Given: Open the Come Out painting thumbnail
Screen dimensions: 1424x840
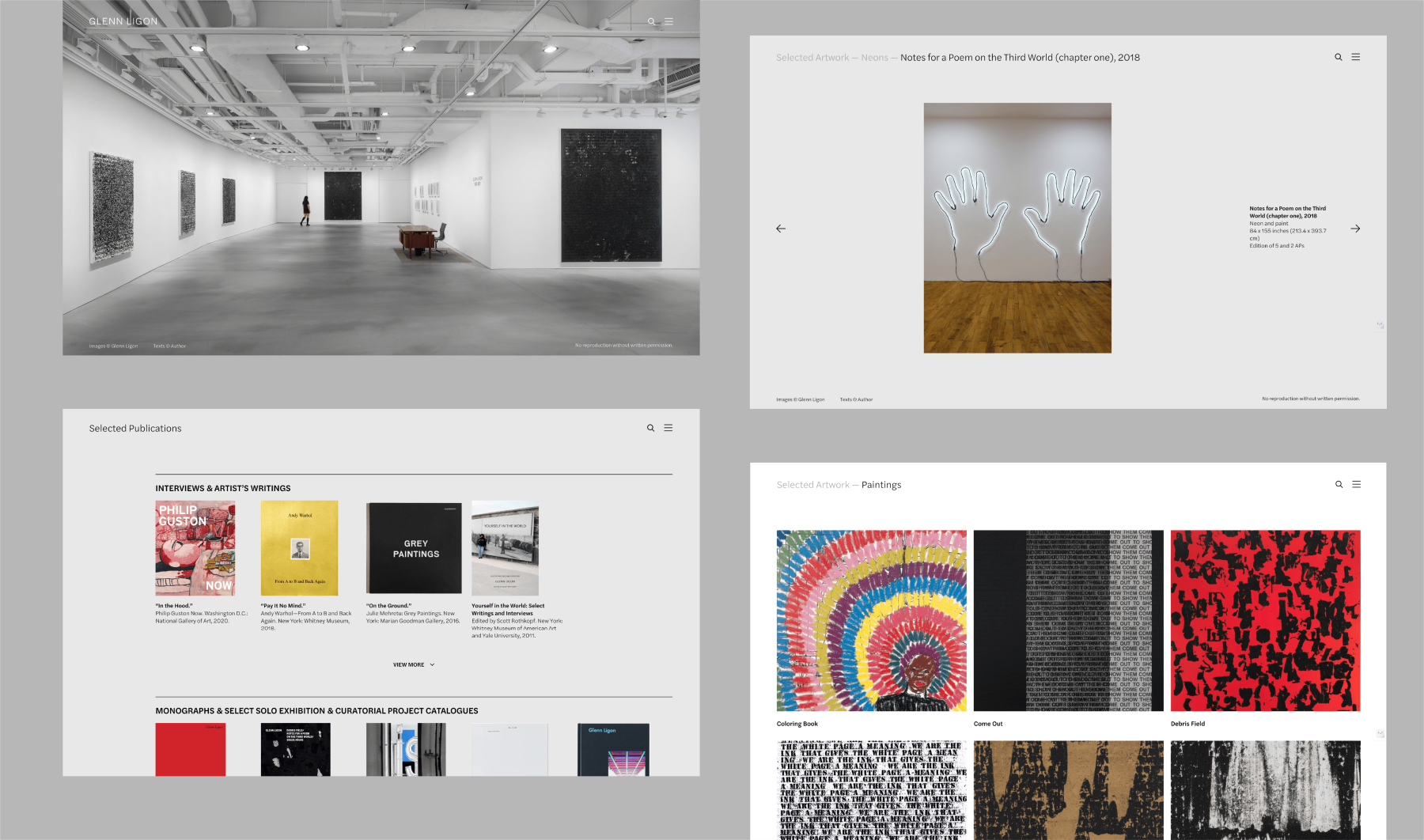Looking at the screenshot, I should [x=1068, y=620].
